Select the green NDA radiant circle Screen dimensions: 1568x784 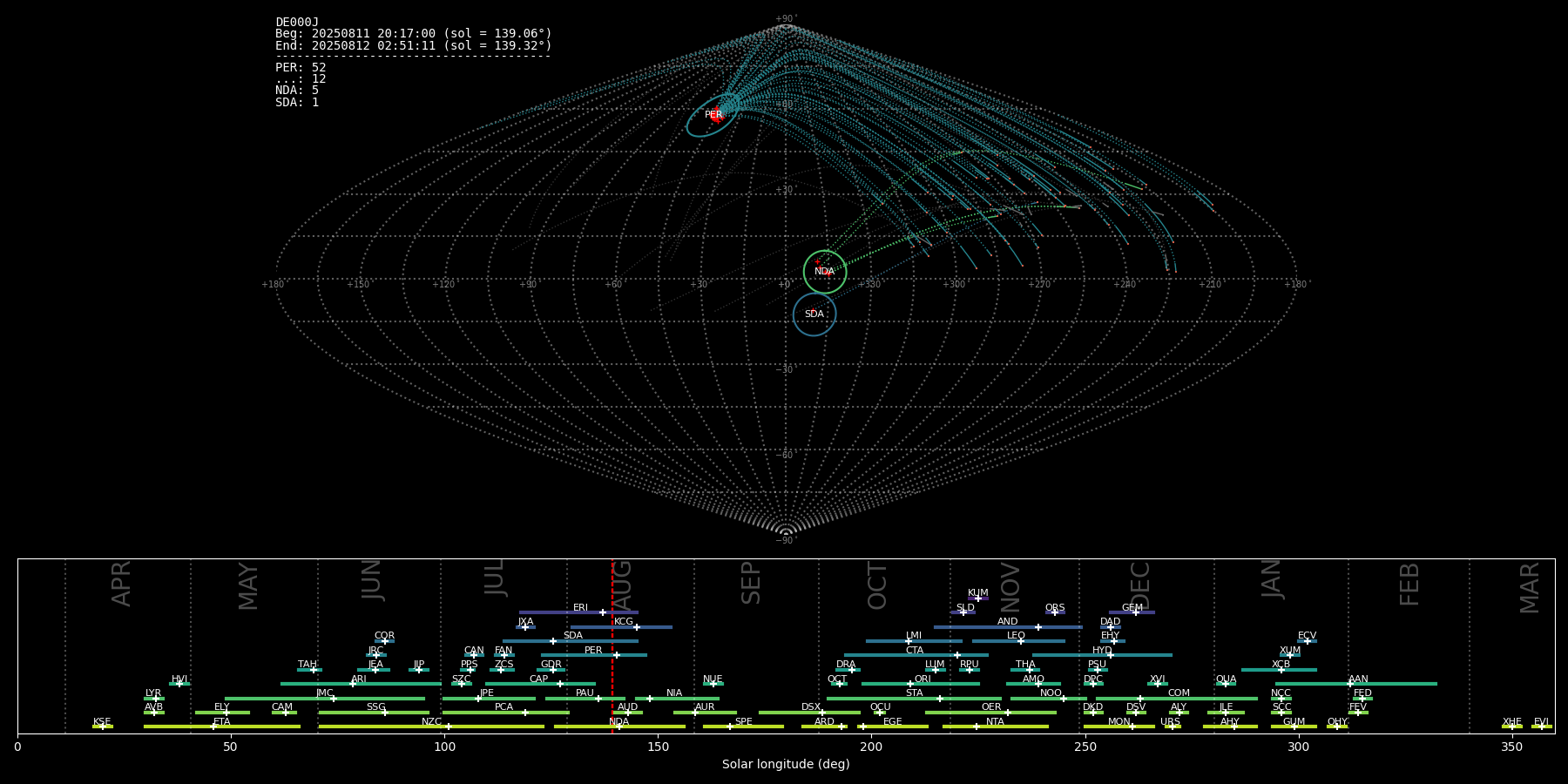pos(825,272)
